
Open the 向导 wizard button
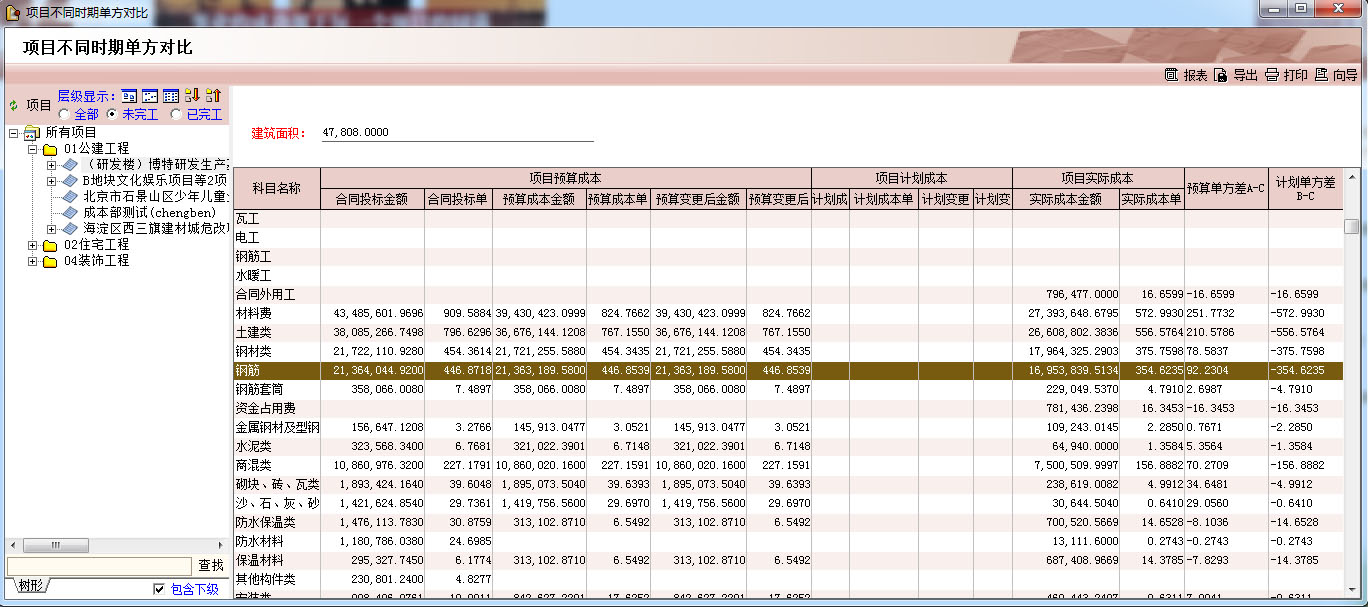(x=1337, y=75)
